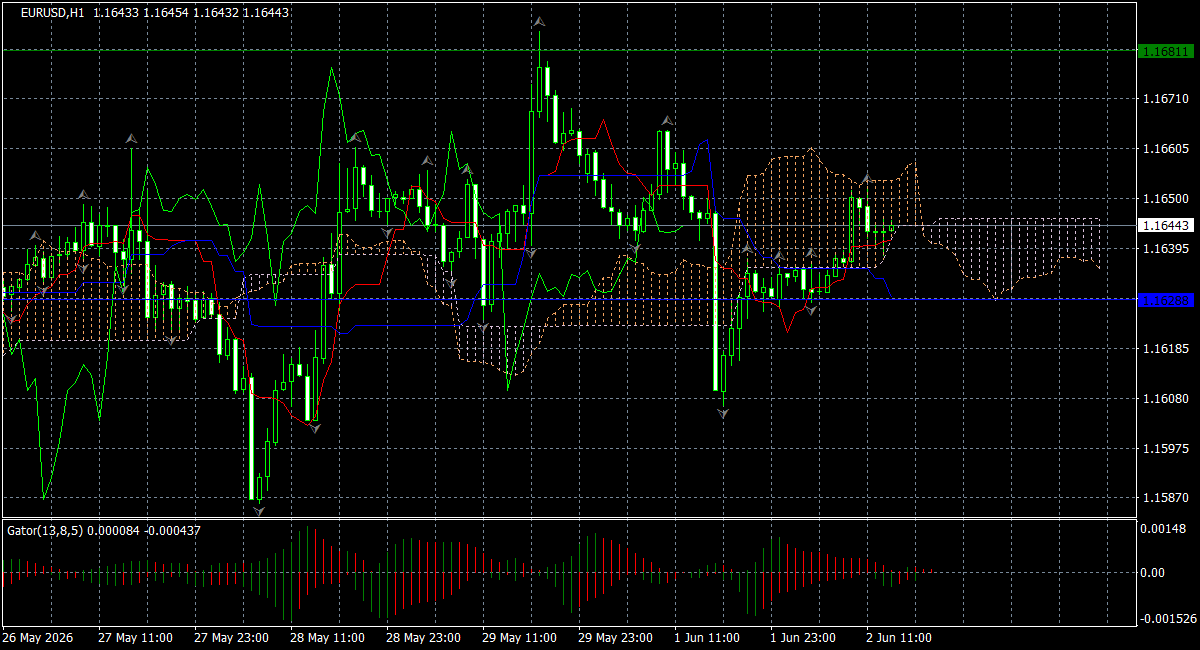Click the 2 Jun 11:00 time label

pyautogui.click(x=899, y=638)
